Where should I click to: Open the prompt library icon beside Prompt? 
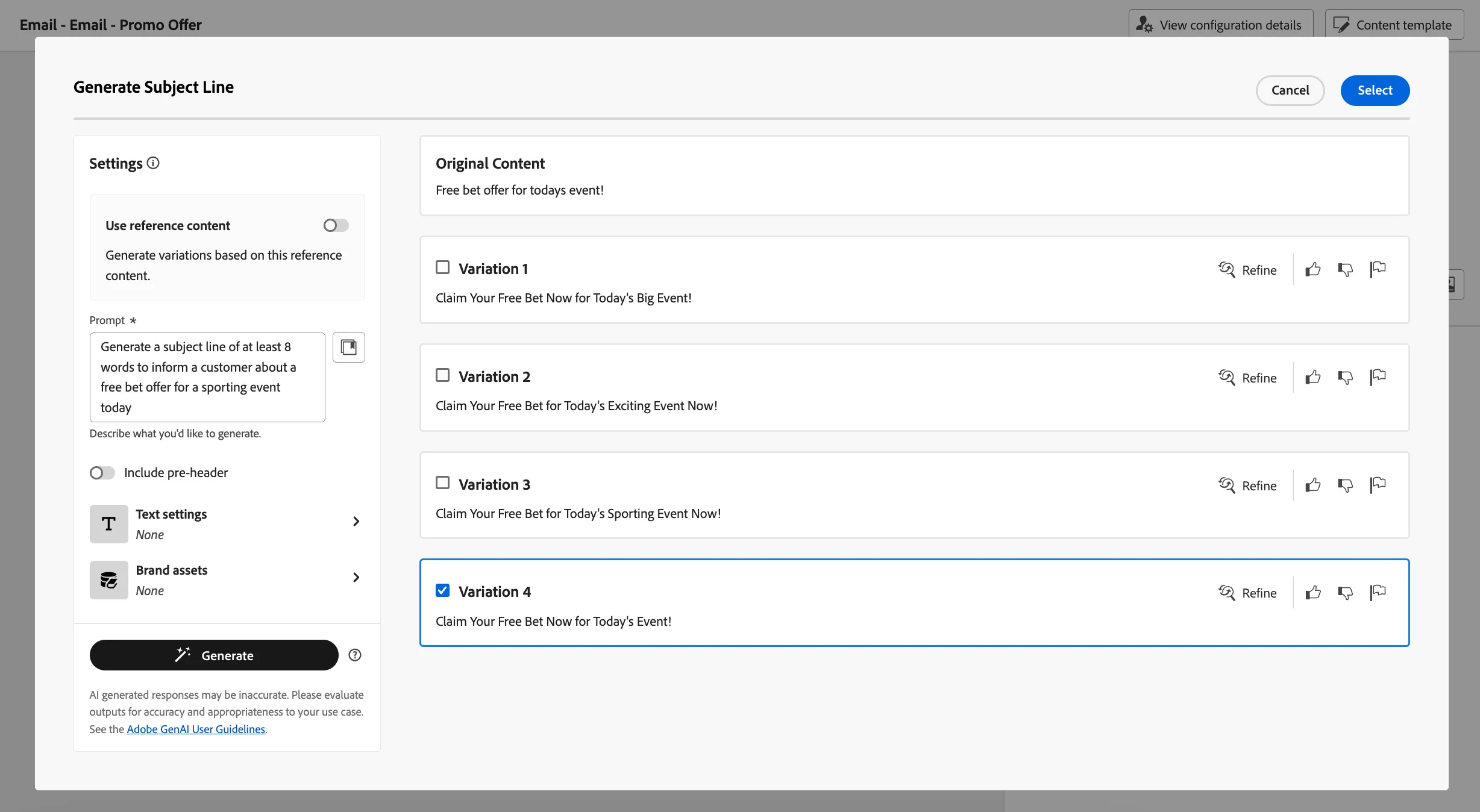[348, 347]
